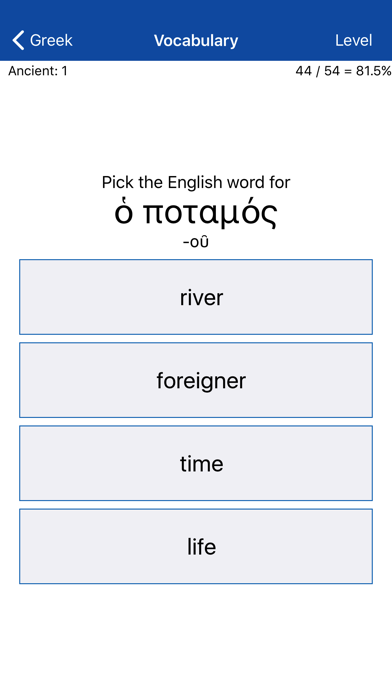Tap the Vocabulary title in header
392x696 pixels.
pyautogui.click(x=196, y=40)
